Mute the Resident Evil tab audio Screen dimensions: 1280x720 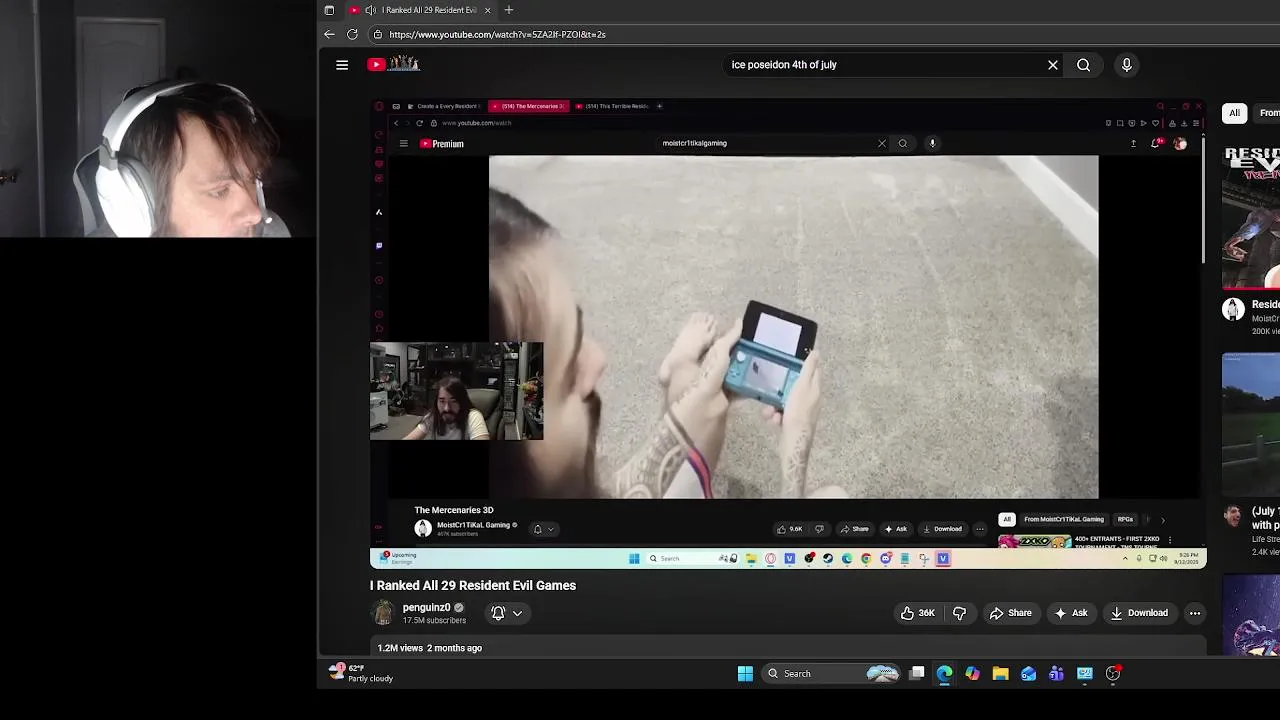pos(370,10)
